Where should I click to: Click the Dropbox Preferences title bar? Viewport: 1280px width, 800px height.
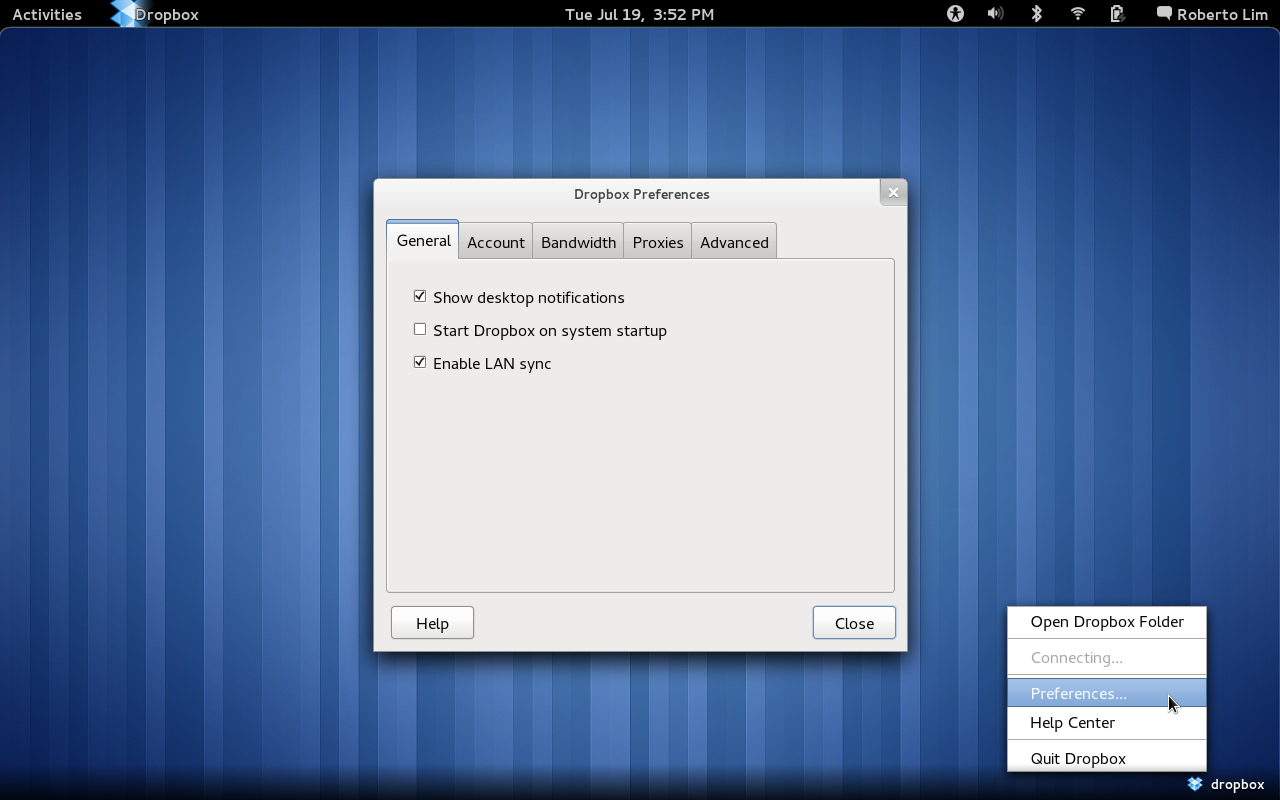[641, 194]
